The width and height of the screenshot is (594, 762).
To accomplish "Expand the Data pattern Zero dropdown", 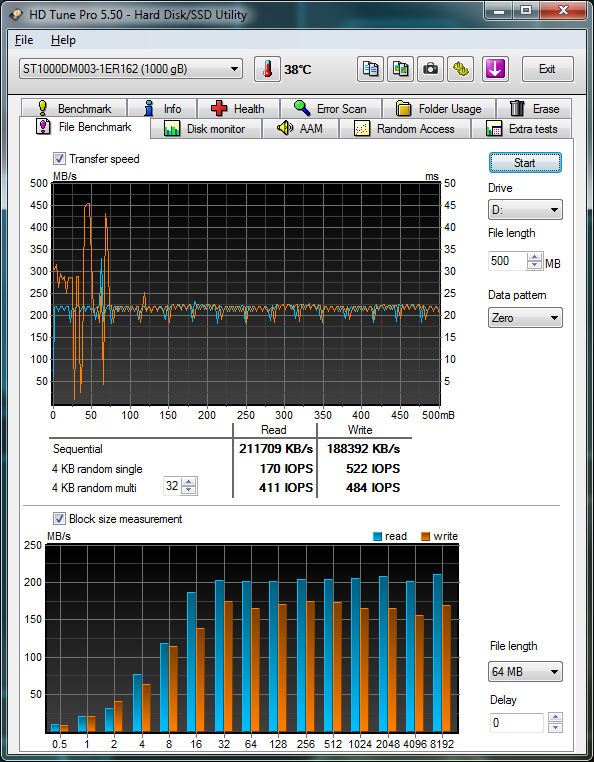I will coord(525,318).
